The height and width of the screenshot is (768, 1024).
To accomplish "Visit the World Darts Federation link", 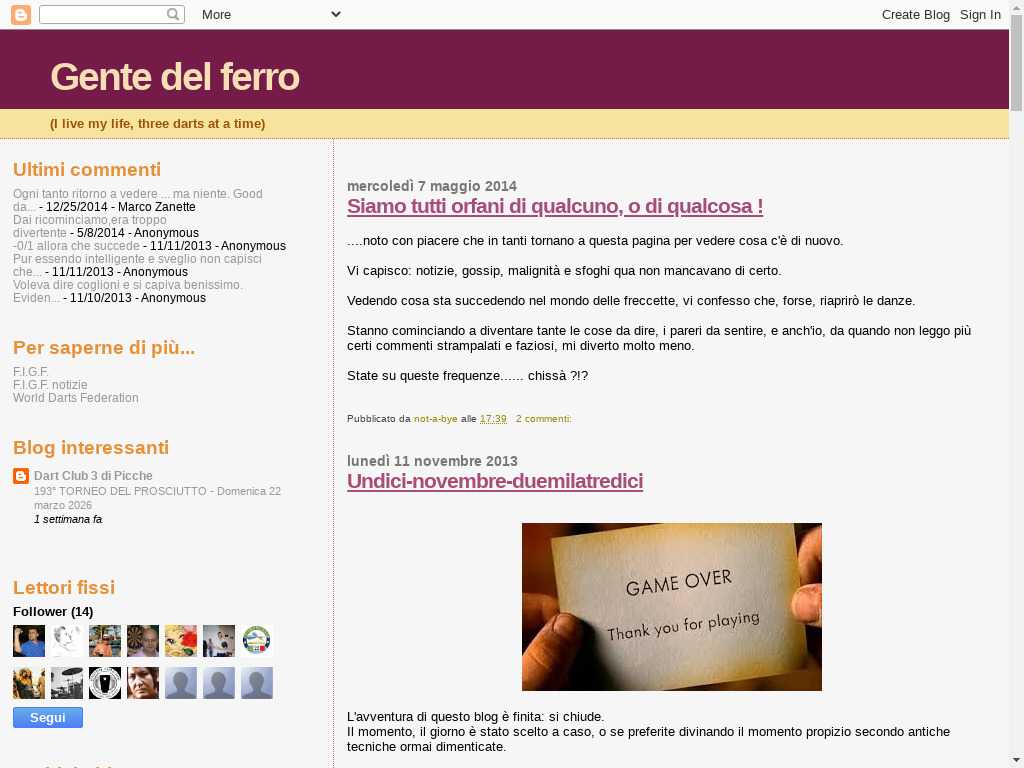I will [76, 398].
